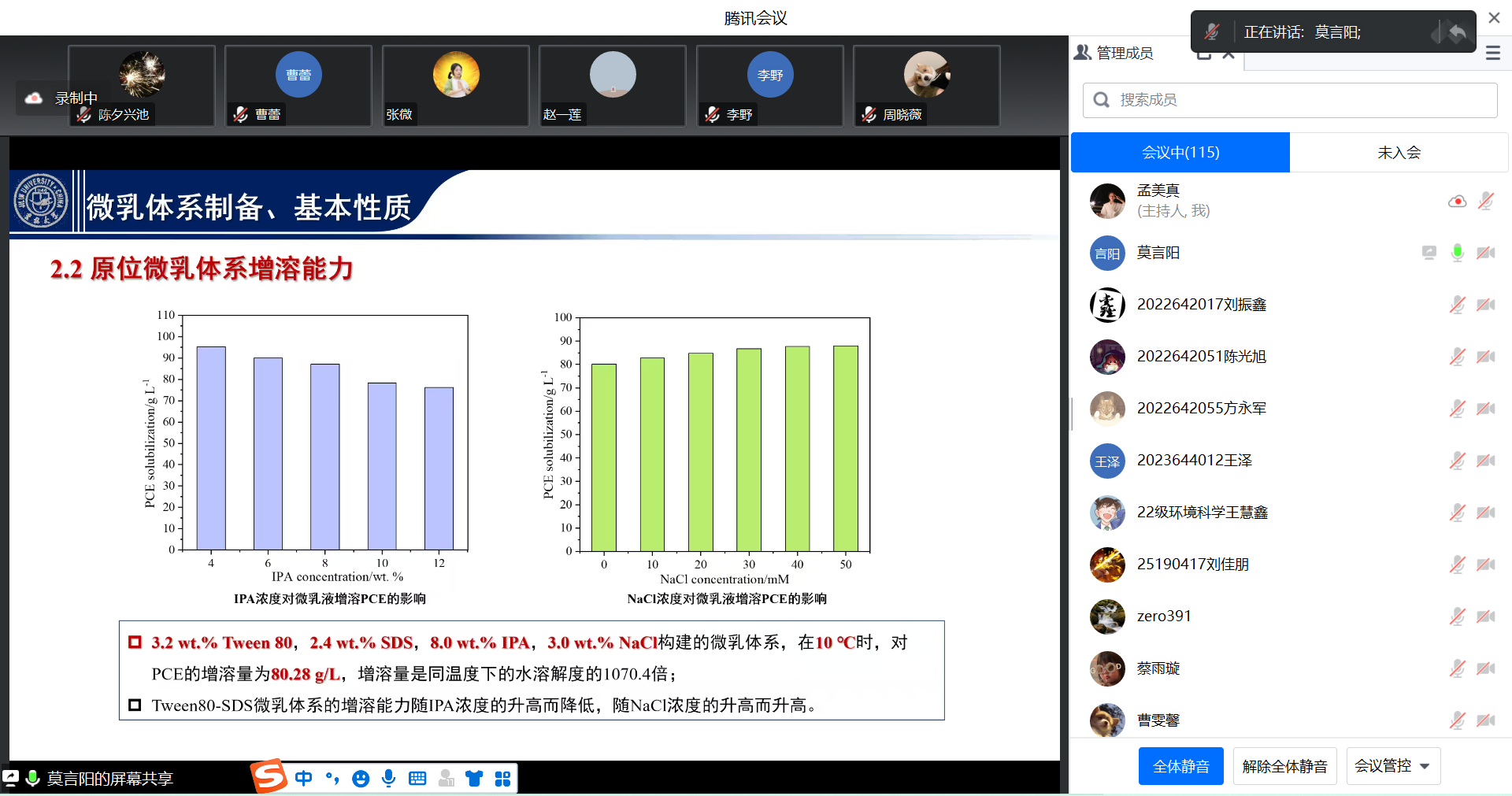1512x796 pixels.
Task: Open Sogou skin shirt icon
Action: pos(474,779)
